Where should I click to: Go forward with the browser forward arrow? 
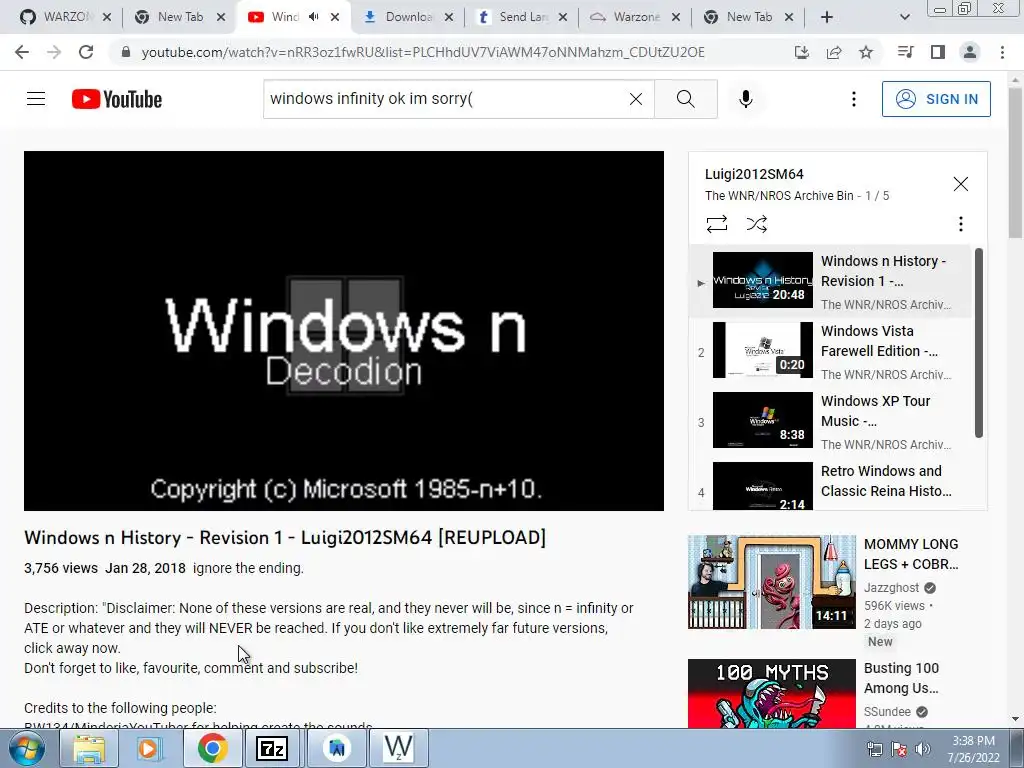coord(54,52)
